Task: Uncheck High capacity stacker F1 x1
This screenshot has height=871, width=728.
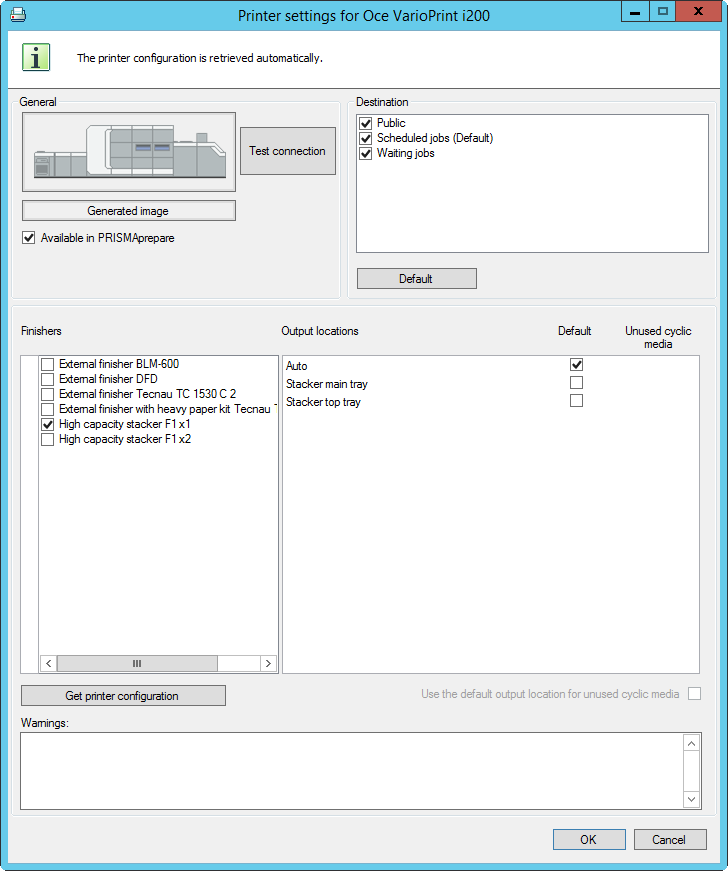Action: pyautogui.click(x=48, y=424)
